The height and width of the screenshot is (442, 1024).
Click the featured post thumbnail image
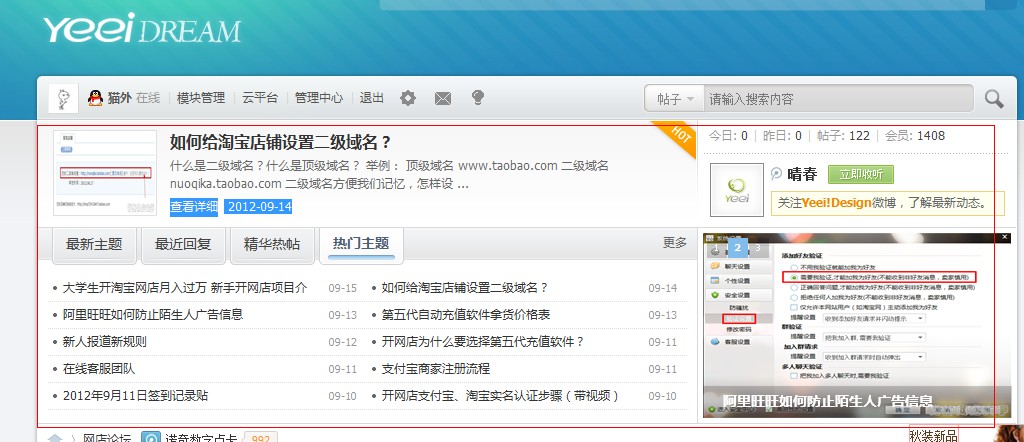point(105,173)
